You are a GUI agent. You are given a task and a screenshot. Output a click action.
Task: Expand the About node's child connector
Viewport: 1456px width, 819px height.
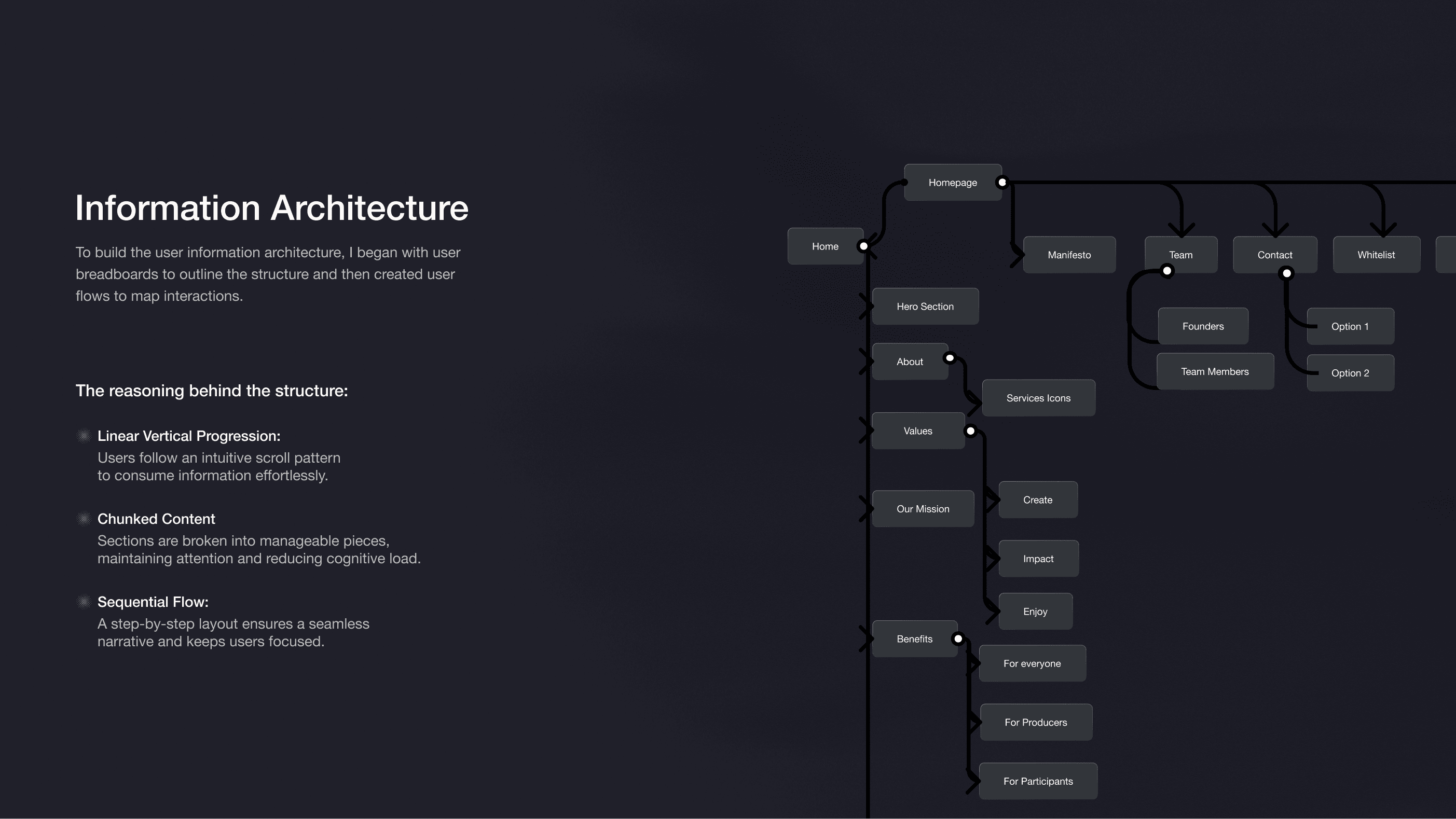[949, 357]
